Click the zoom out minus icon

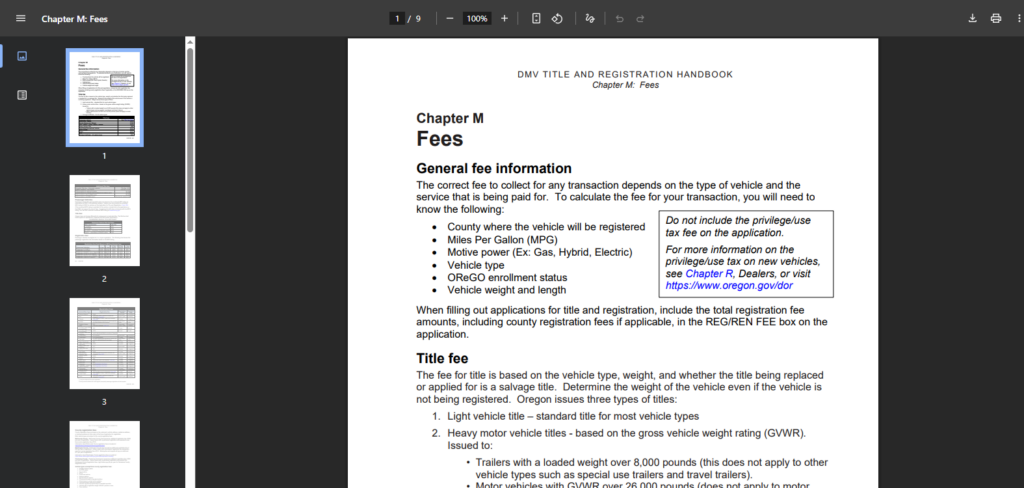point(450,18)
